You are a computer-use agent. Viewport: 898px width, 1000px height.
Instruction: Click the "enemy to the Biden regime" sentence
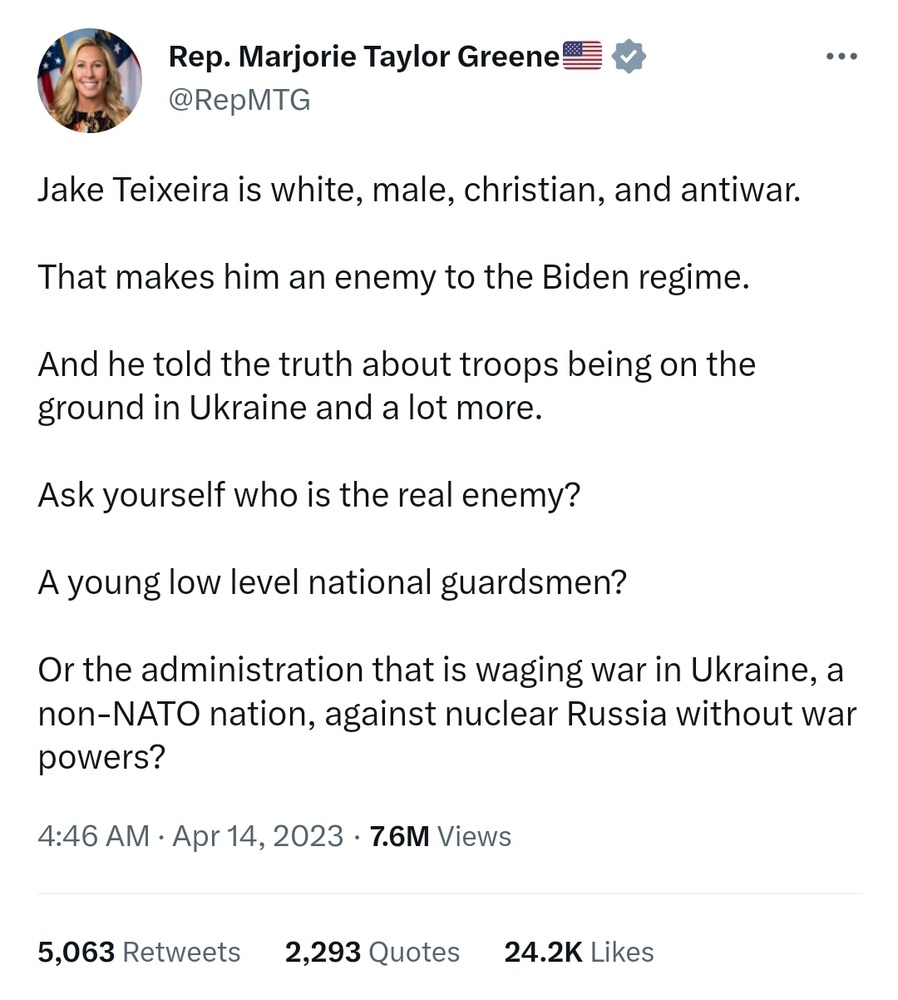point(392,277)
